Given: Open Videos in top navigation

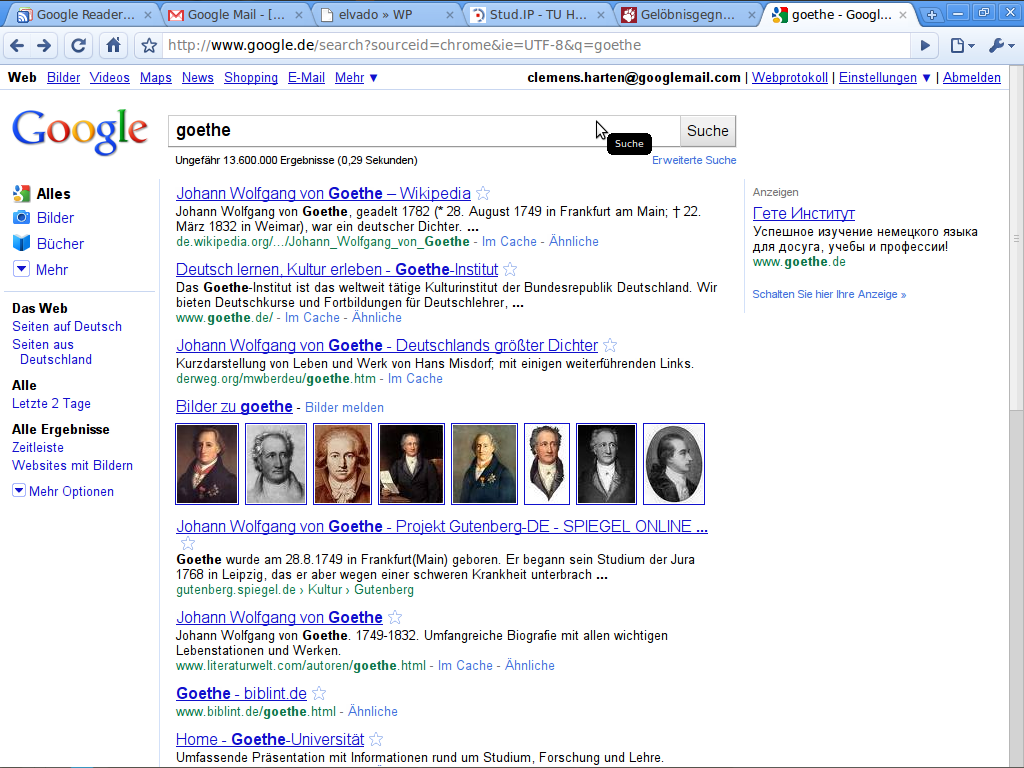Looking at the screenshot, I should pyautogui.click(x=110, y=77).
